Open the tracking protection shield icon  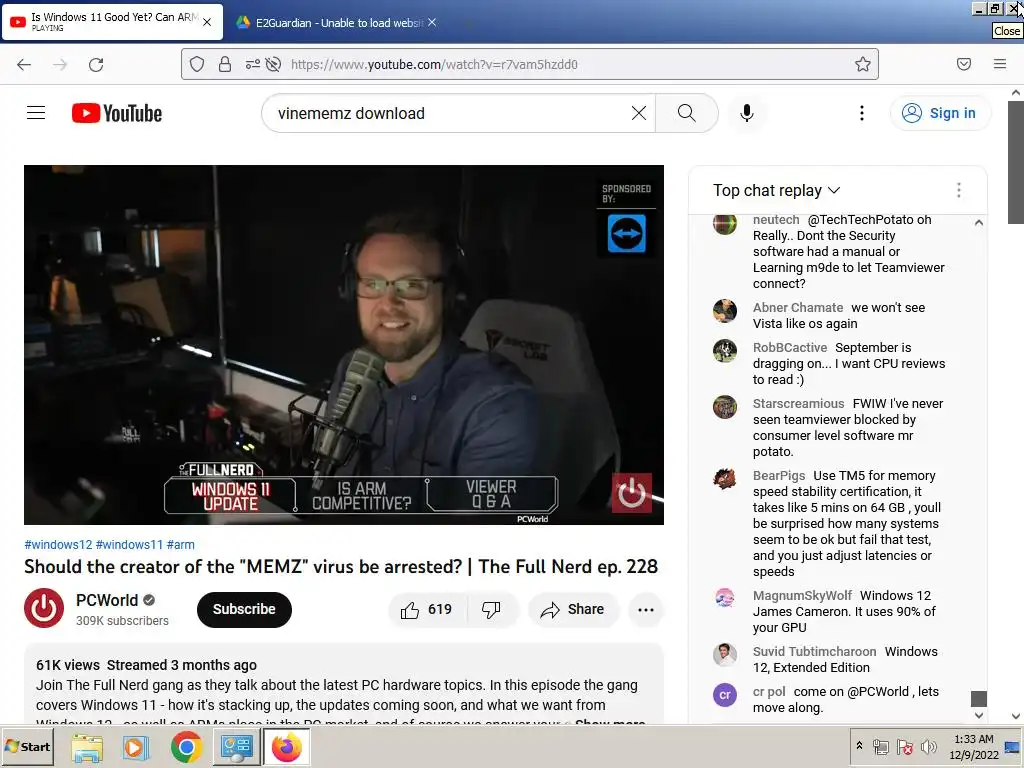click(197, 64)
